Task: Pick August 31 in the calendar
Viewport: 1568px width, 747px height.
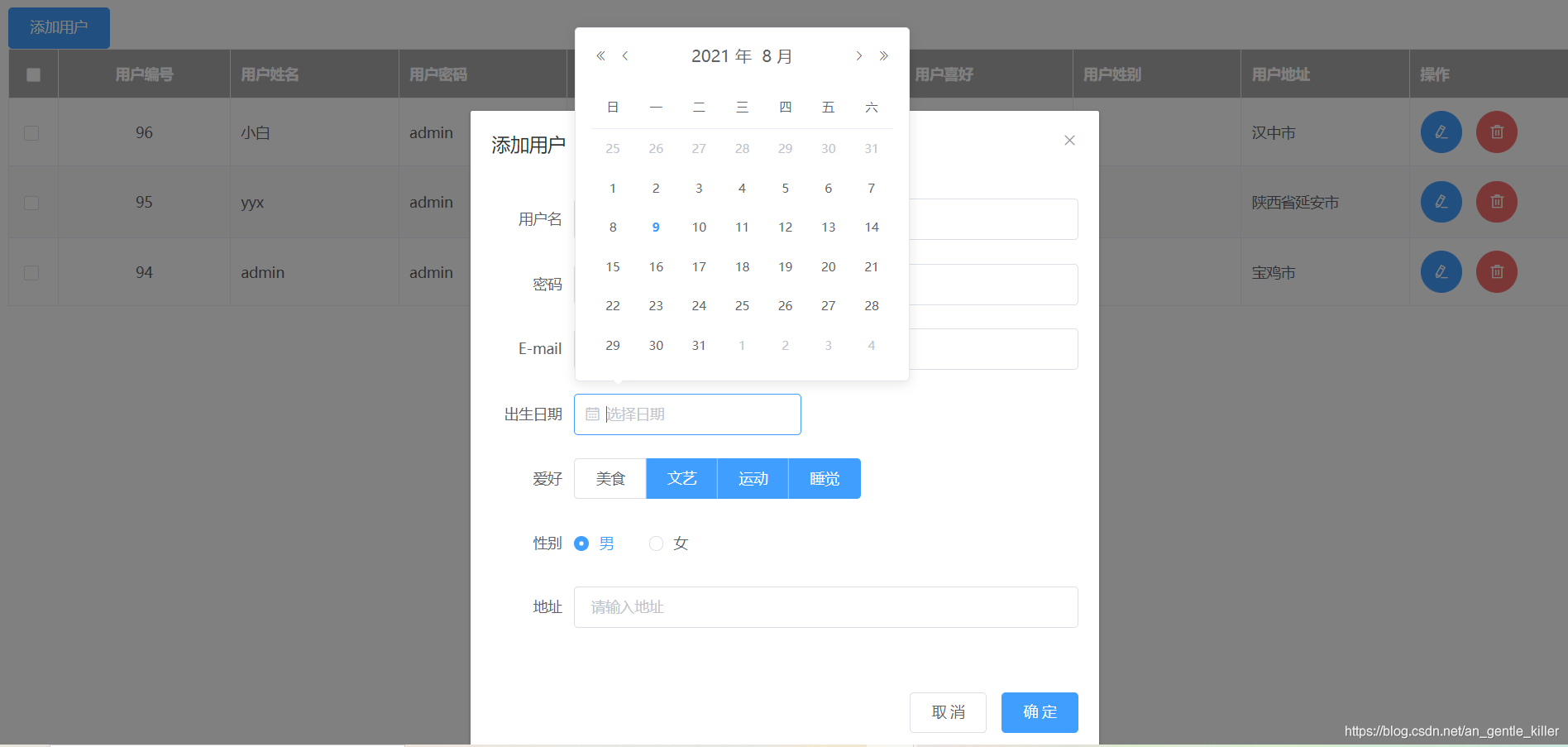Action: coord(699,346)
